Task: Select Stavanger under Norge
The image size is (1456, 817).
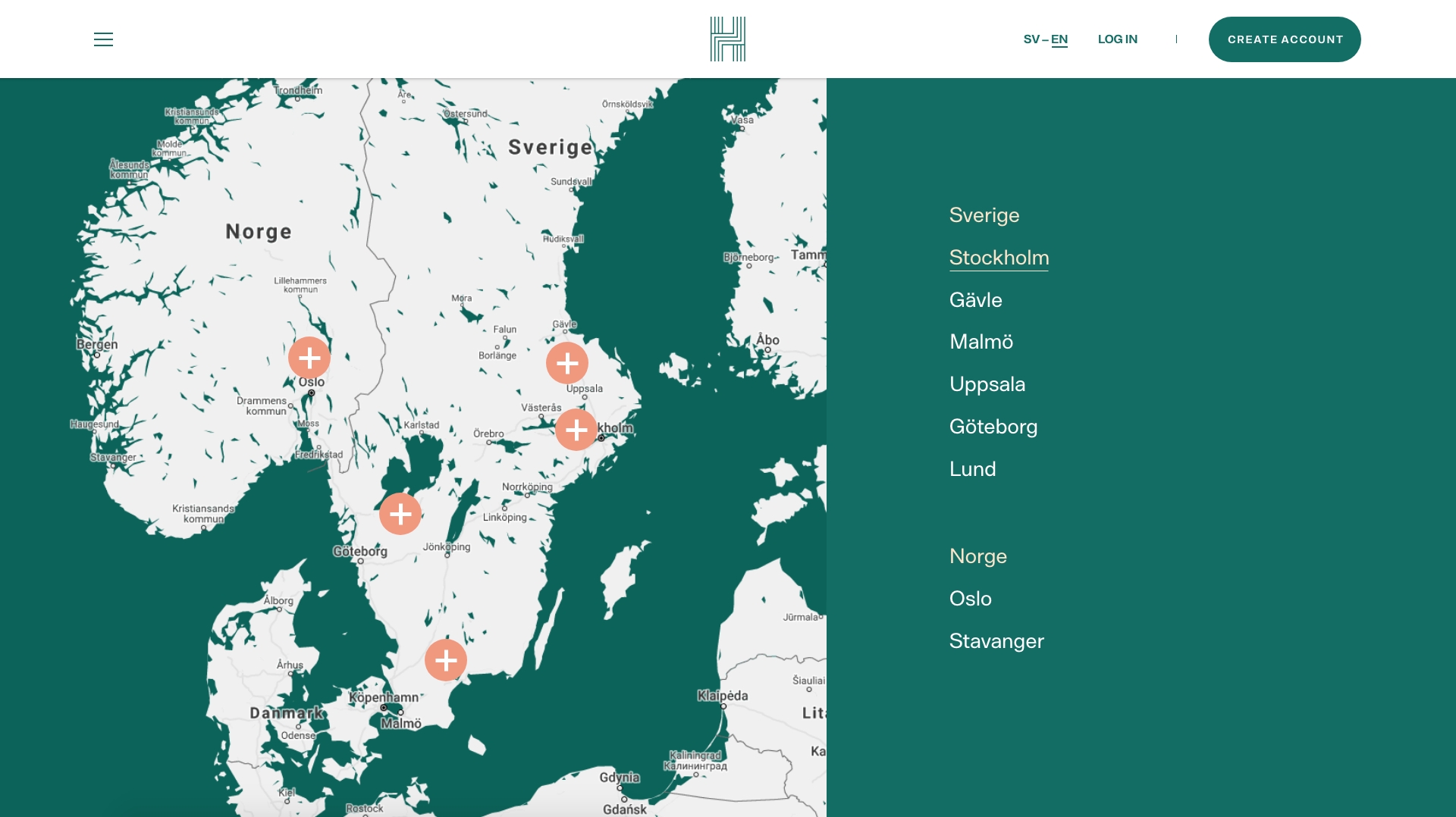Action: pyautogui.click(x=996, y=641)
